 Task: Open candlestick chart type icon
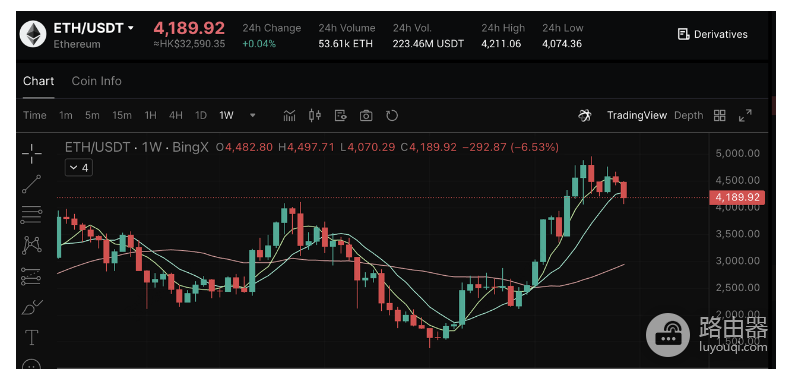(x=315, y=116)
